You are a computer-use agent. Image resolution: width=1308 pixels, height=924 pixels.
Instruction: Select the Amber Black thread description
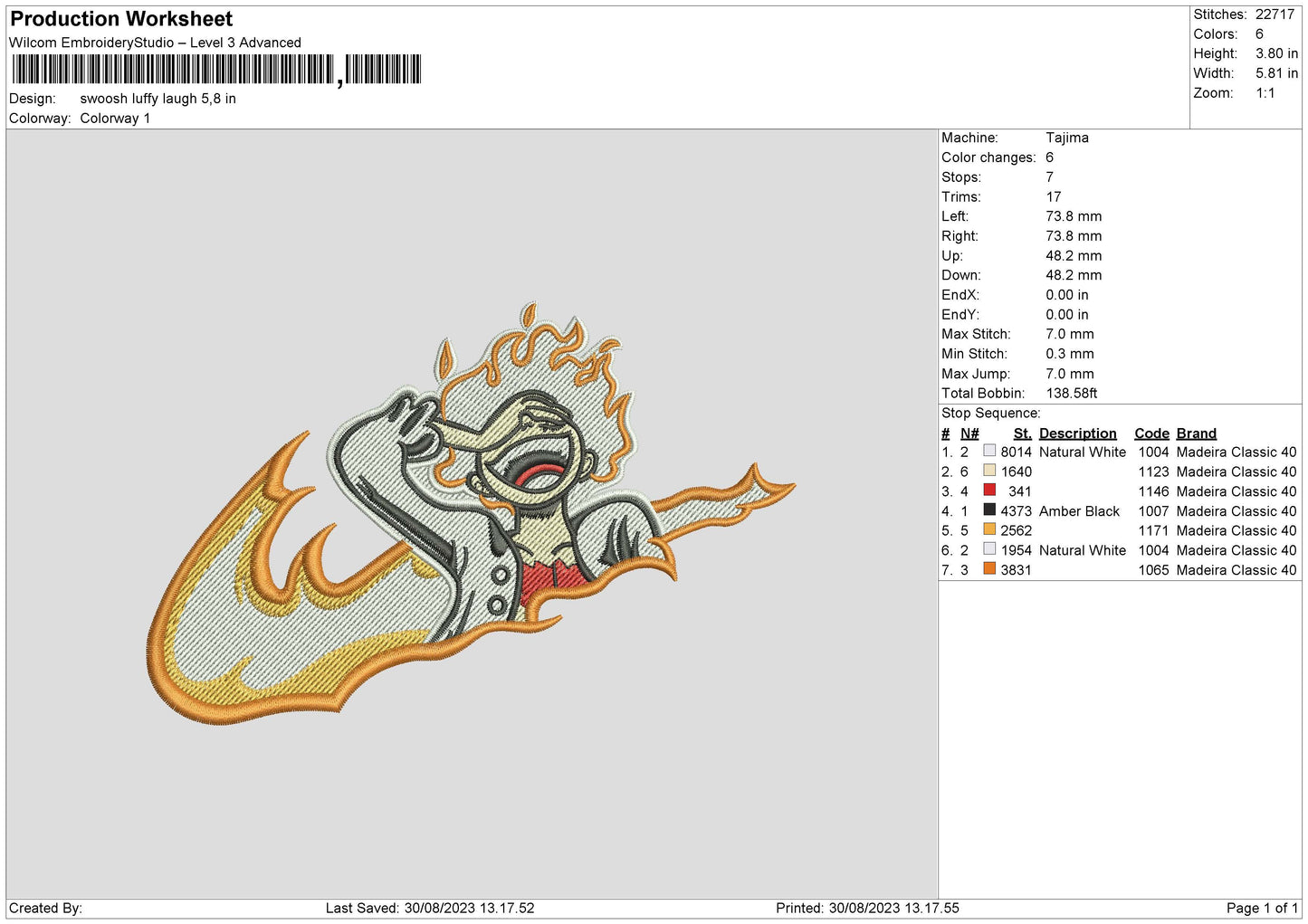[1079, 511]
